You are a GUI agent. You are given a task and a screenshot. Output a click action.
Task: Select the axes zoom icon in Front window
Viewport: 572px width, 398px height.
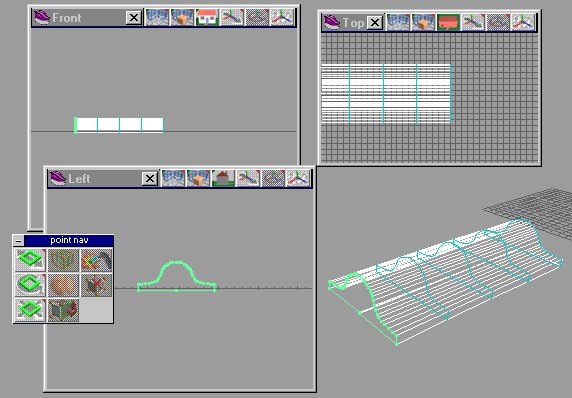coord(282,18)
